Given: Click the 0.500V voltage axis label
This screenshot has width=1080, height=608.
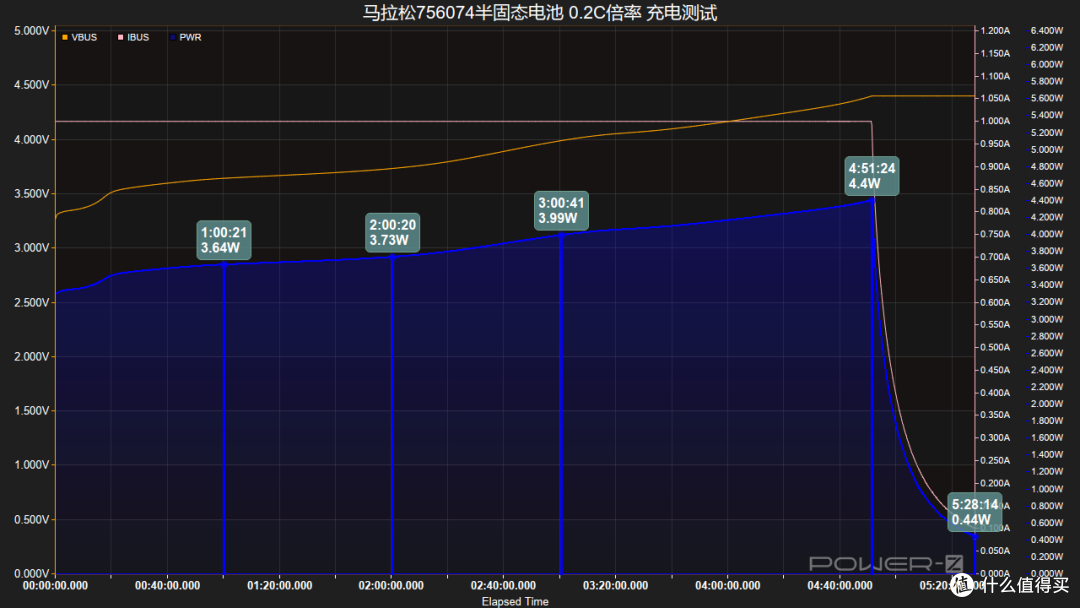Looking at the screenshot, I should coord(32,519).
